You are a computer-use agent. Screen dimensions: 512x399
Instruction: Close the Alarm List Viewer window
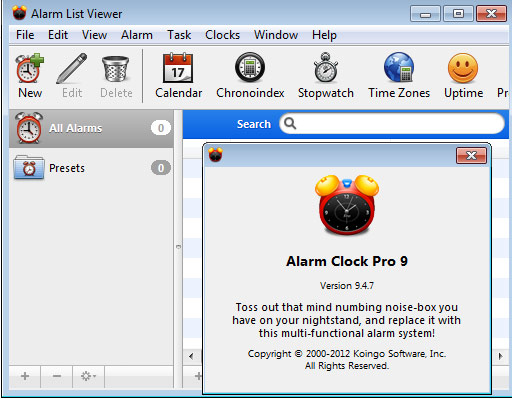coord(492,14)
